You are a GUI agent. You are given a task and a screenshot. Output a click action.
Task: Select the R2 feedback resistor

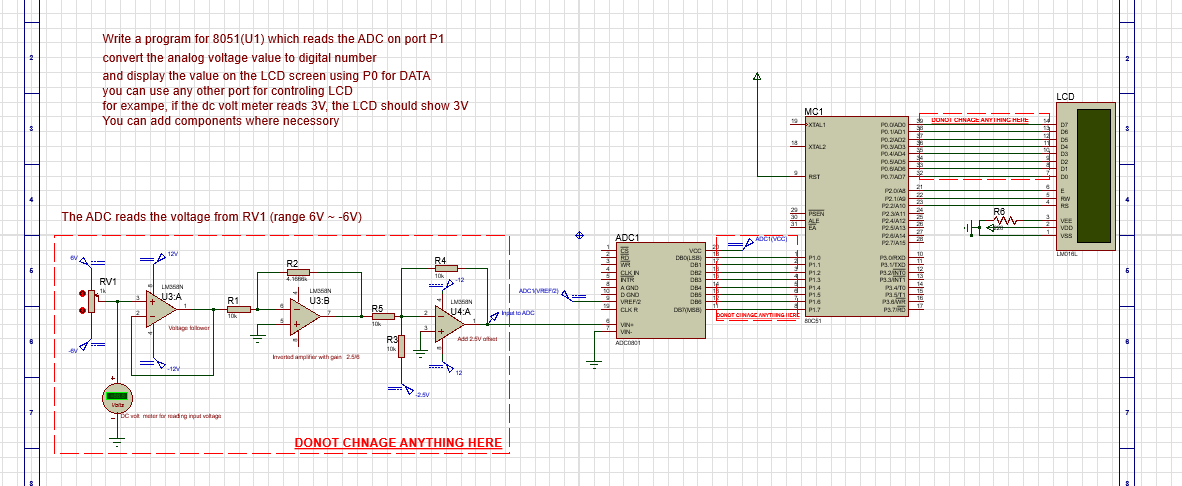click(297, 273)
